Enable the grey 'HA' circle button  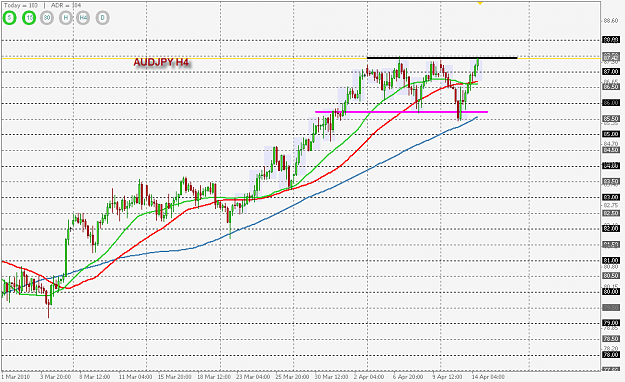click(83, 18)
